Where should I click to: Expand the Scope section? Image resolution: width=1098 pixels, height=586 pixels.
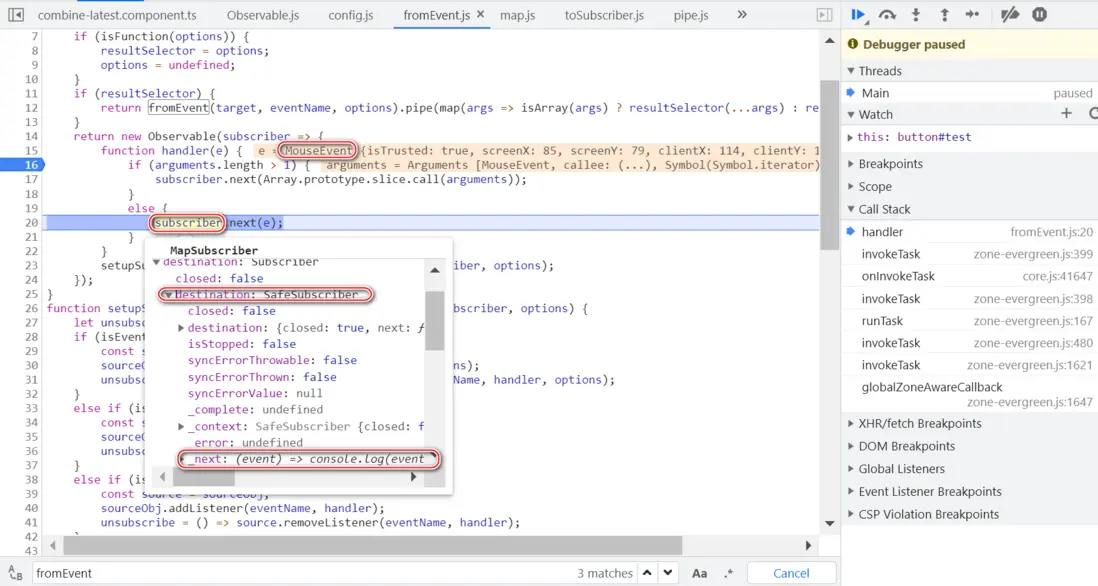pyautogui.click(x=875, y=186)
